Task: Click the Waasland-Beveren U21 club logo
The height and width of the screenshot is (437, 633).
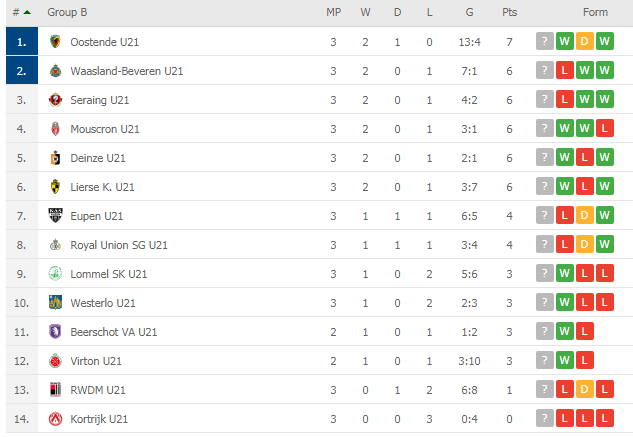Action: click(55, 71)
